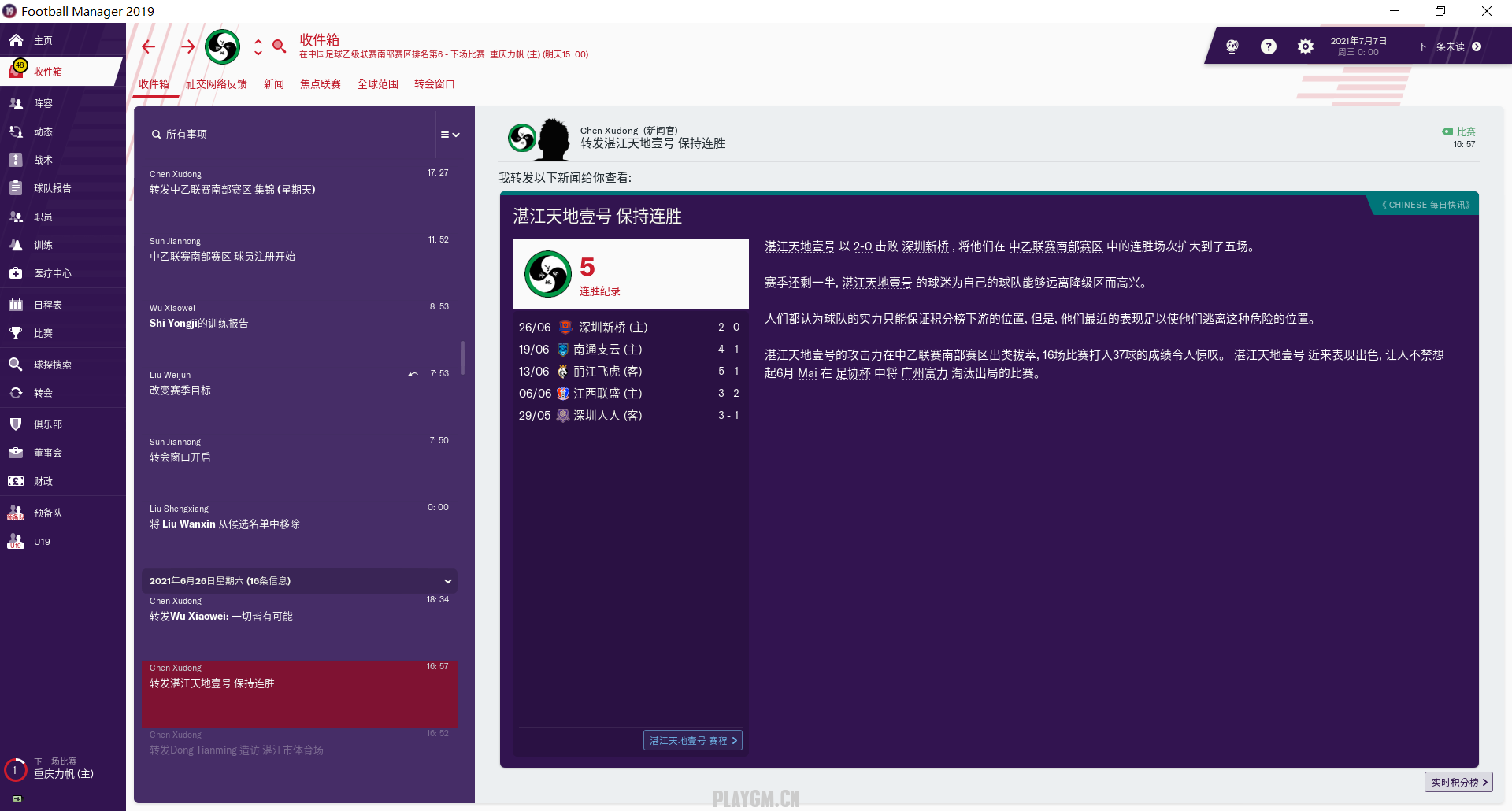Open the inbox filter list dropdown

pyautogui.click(x=450, y=135)
